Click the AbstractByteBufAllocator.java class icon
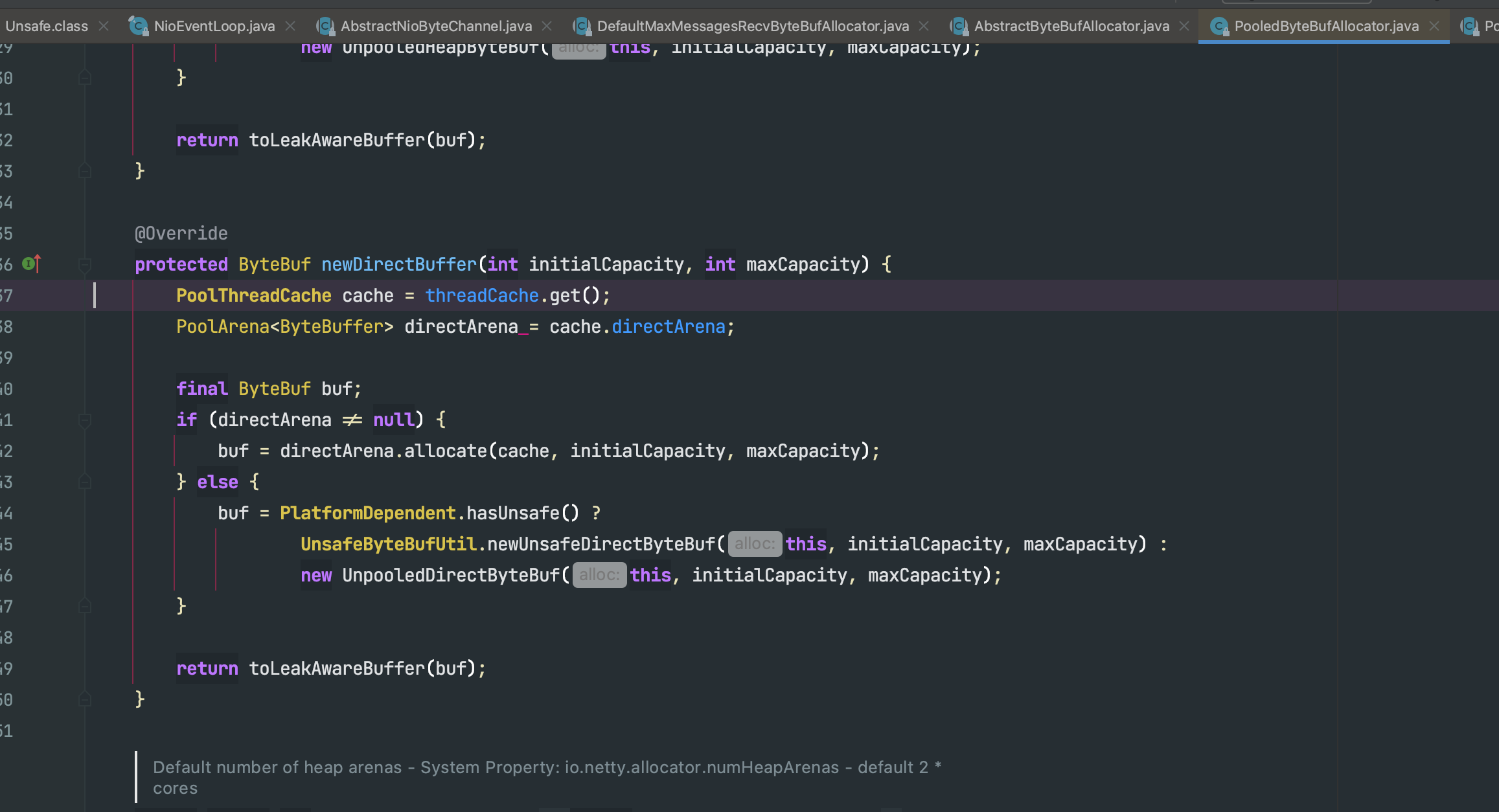 pos(958,26)
